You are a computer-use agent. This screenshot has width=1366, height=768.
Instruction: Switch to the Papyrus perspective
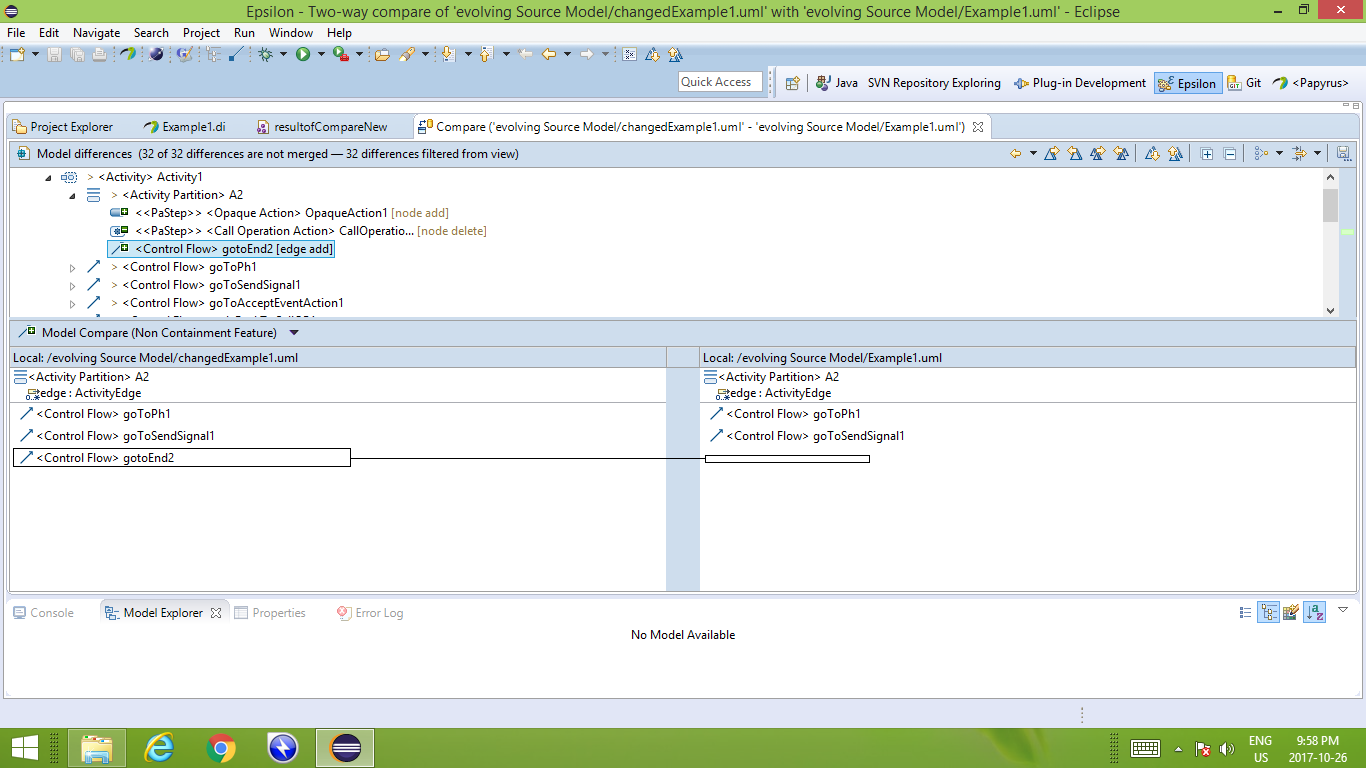[1311, 83]
